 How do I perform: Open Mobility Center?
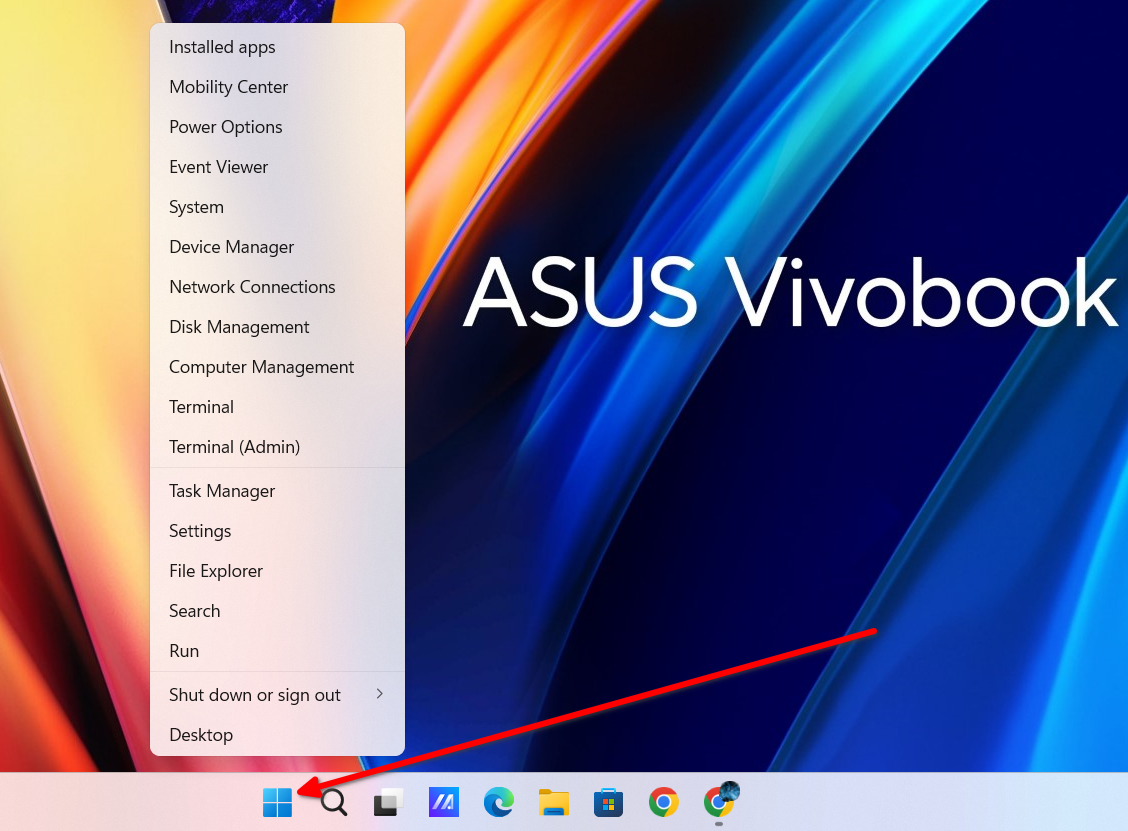(277, 87)
